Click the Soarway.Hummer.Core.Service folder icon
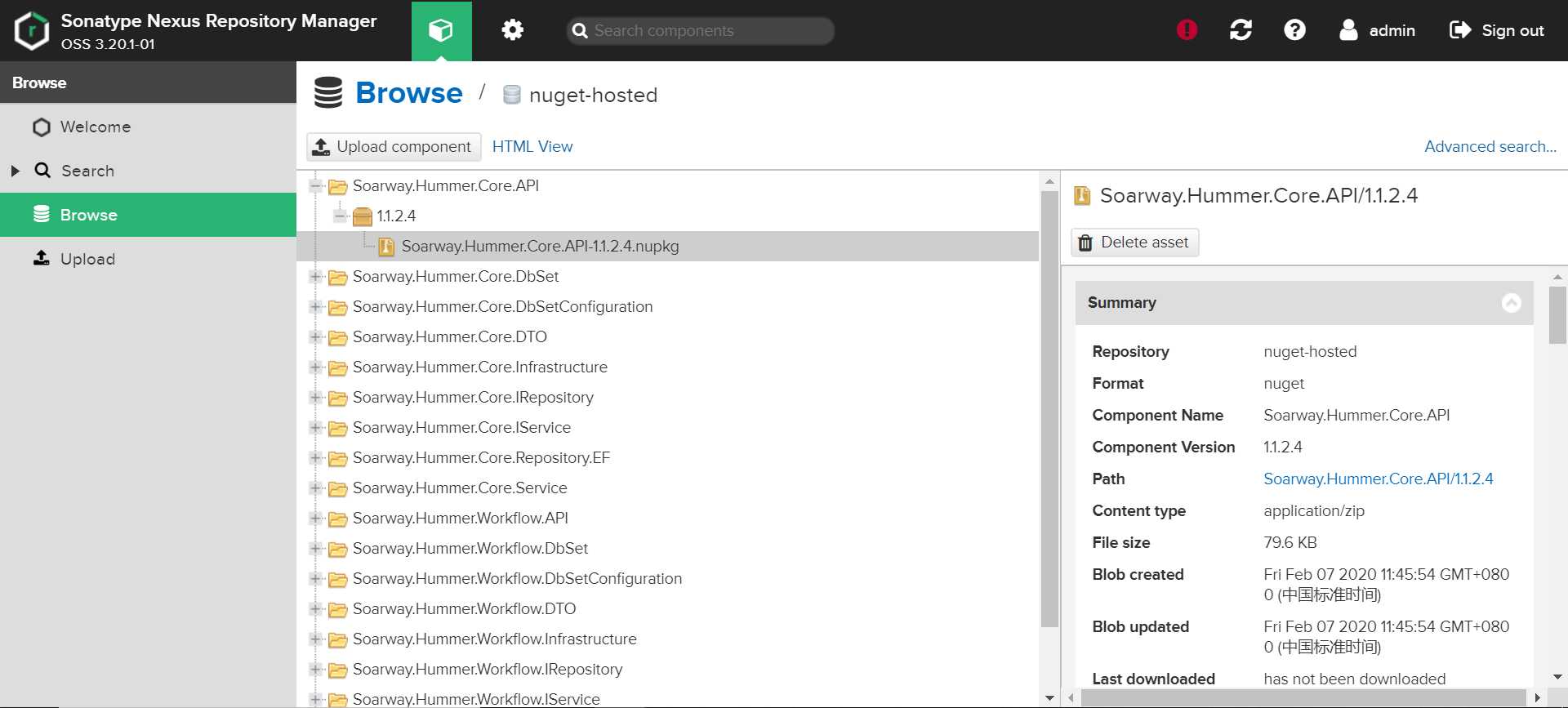Screen dimensions: 1568x708 tap(338, 489)
